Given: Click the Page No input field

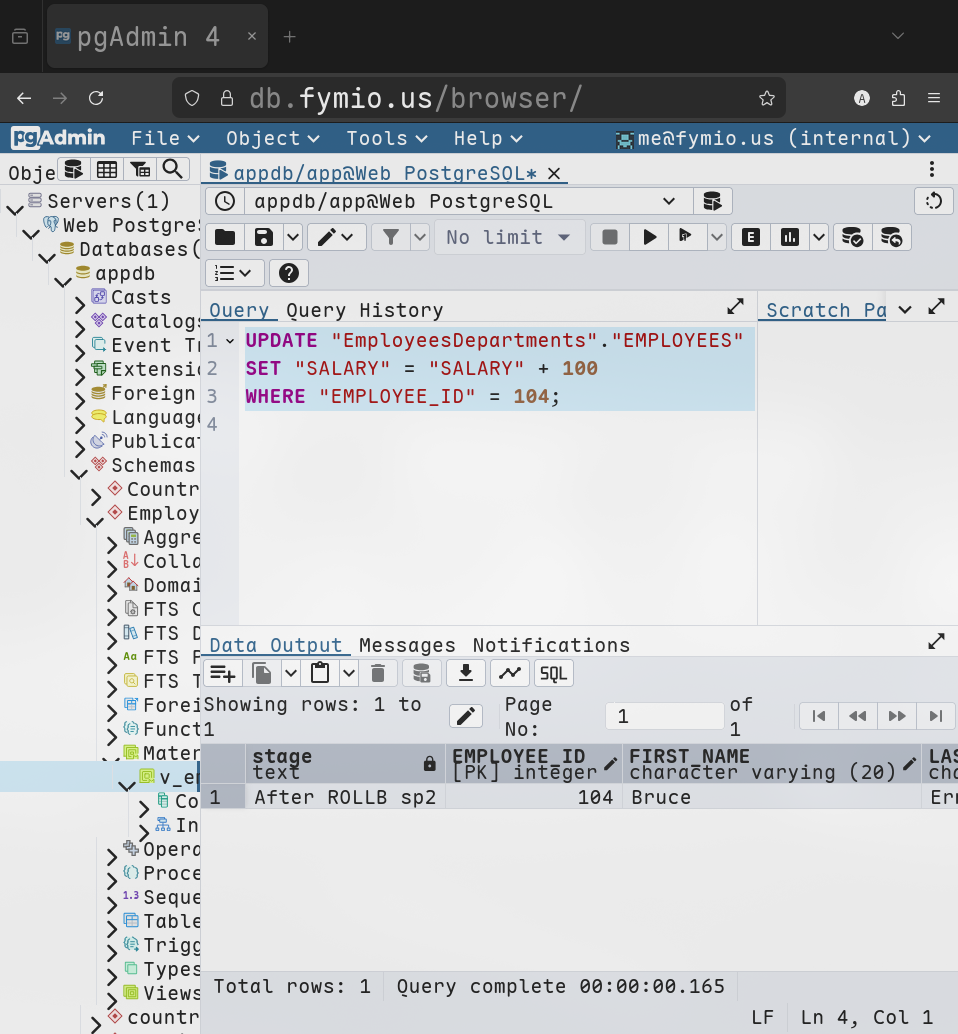Looking at the screenshot, I should tap(664, 716).
